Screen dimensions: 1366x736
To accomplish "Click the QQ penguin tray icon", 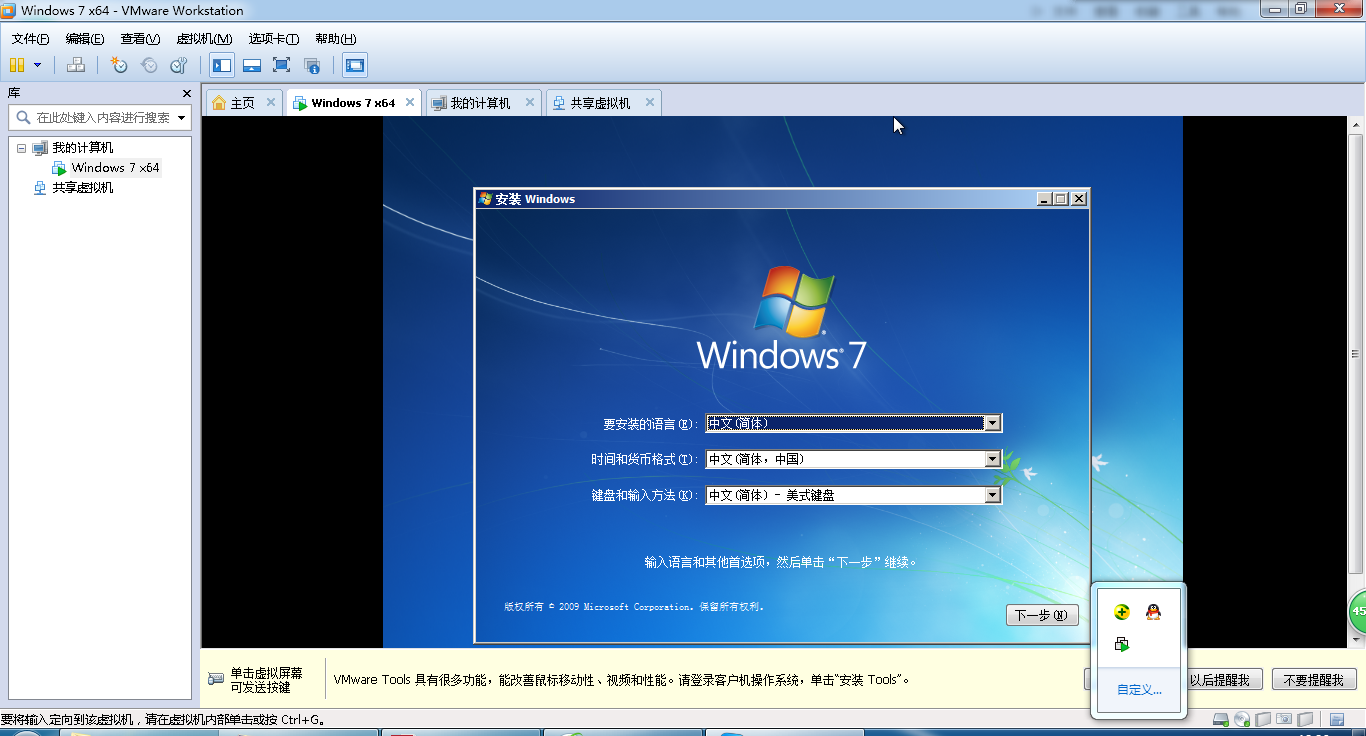I will click(x=1153, y=612).
